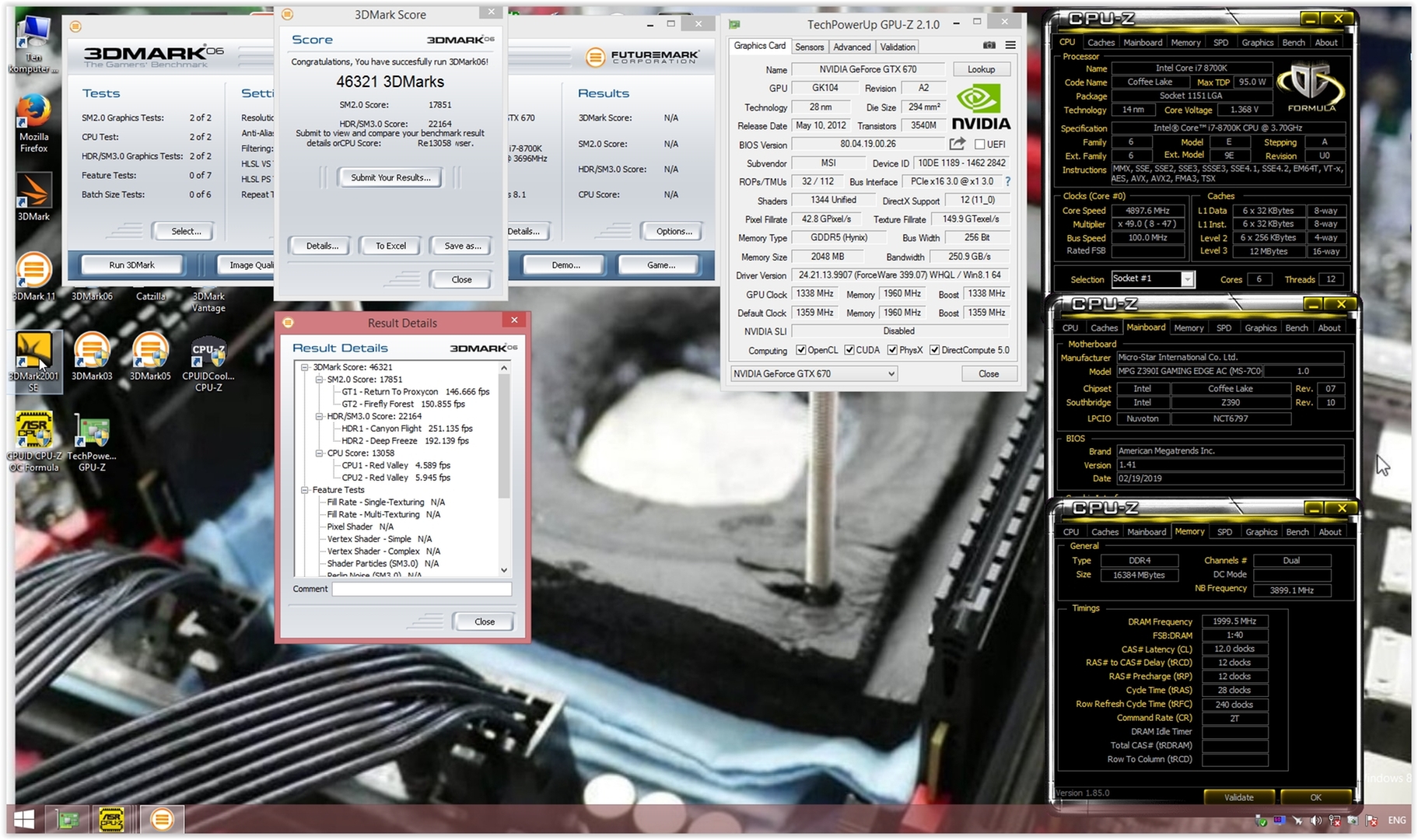Collapse the 3DMark Score tree node
This screenshot has height=840, width=1418.
point(305,367)
